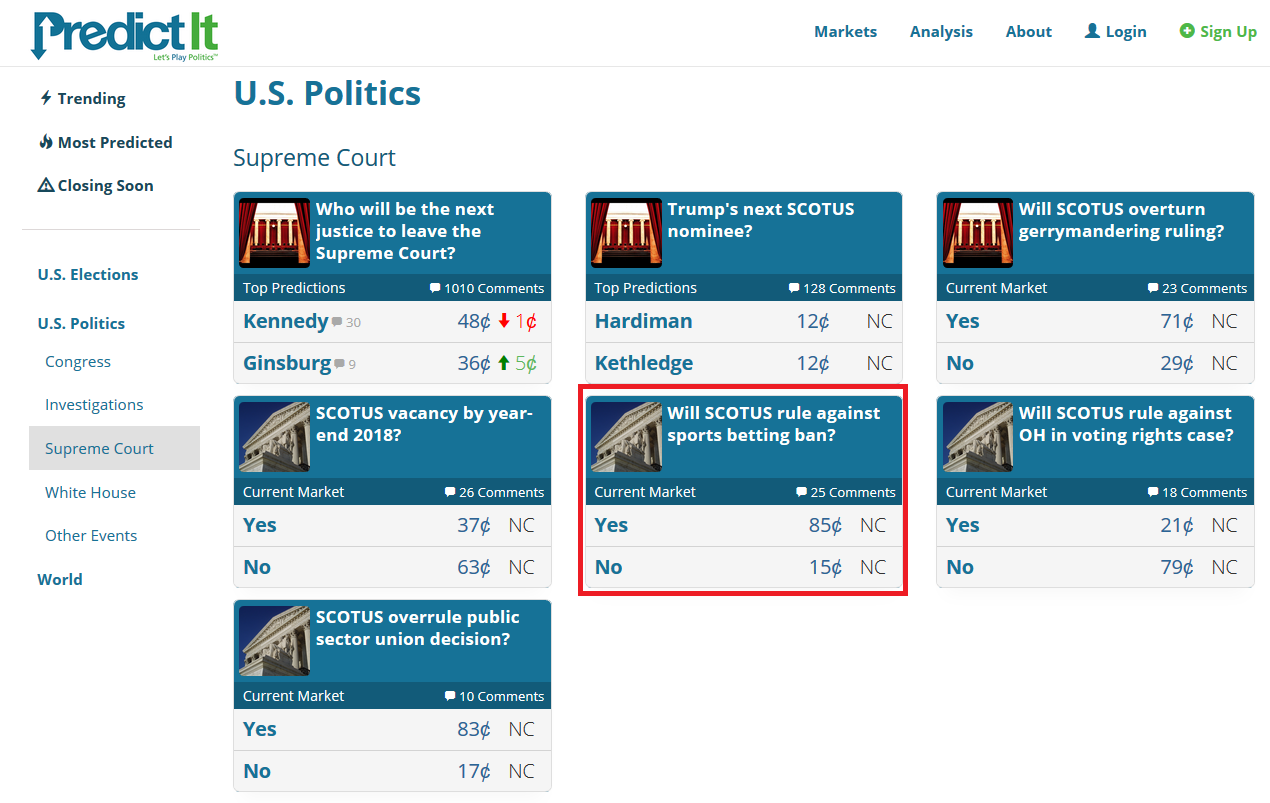Screen dimensions: 1270x803
Task: Go to the Login page
Action: click(1116, 31)
